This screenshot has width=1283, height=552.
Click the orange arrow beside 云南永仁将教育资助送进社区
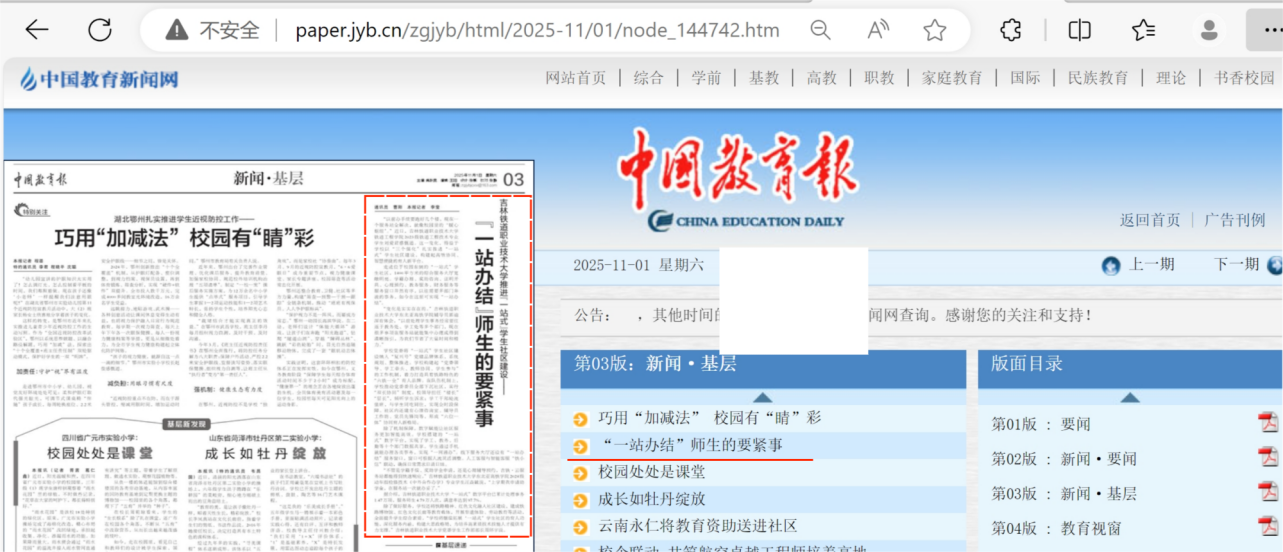[580, 526]
